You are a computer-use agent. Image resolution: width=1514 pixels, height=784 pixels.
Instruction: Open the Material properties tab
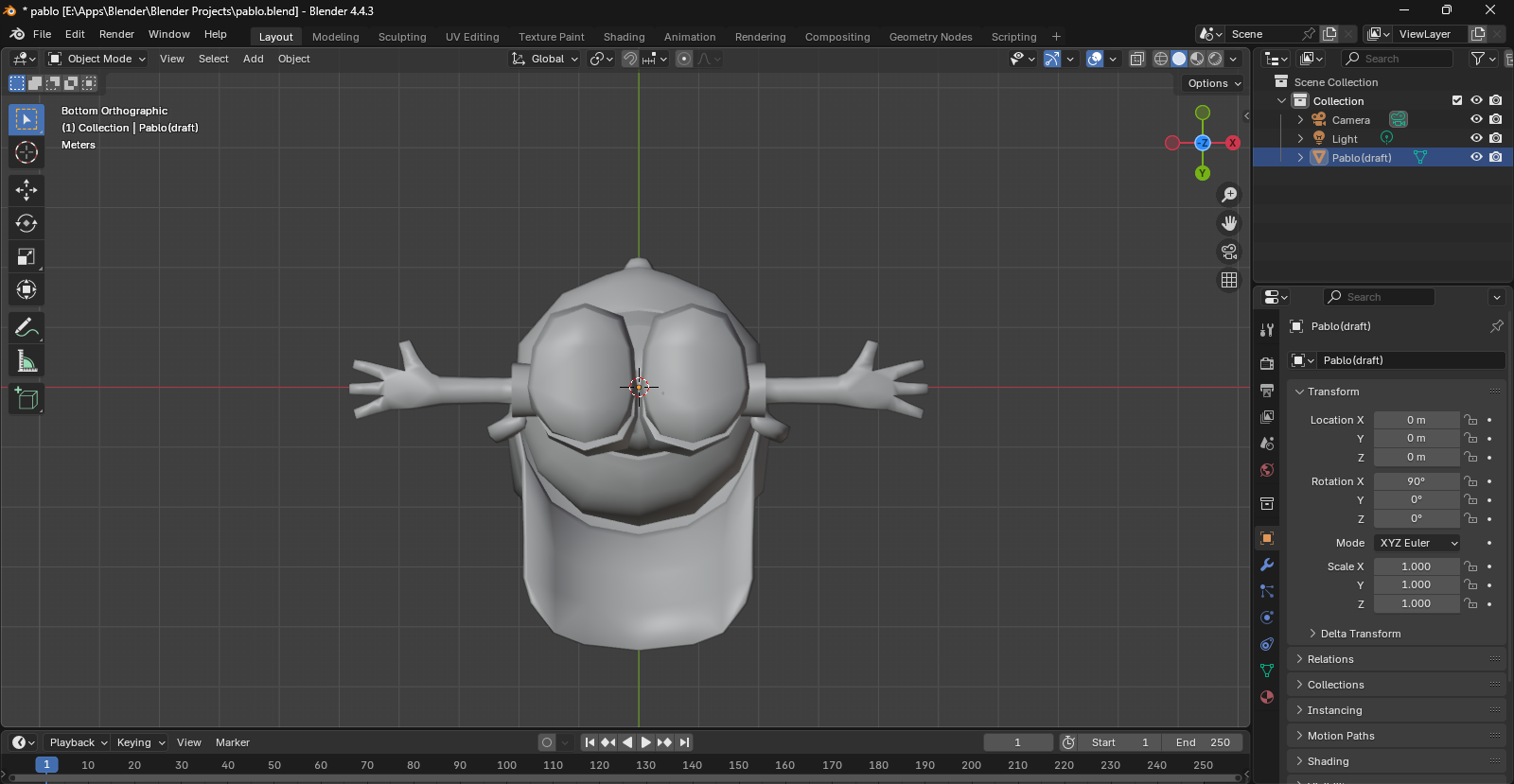click(1267, 697)
